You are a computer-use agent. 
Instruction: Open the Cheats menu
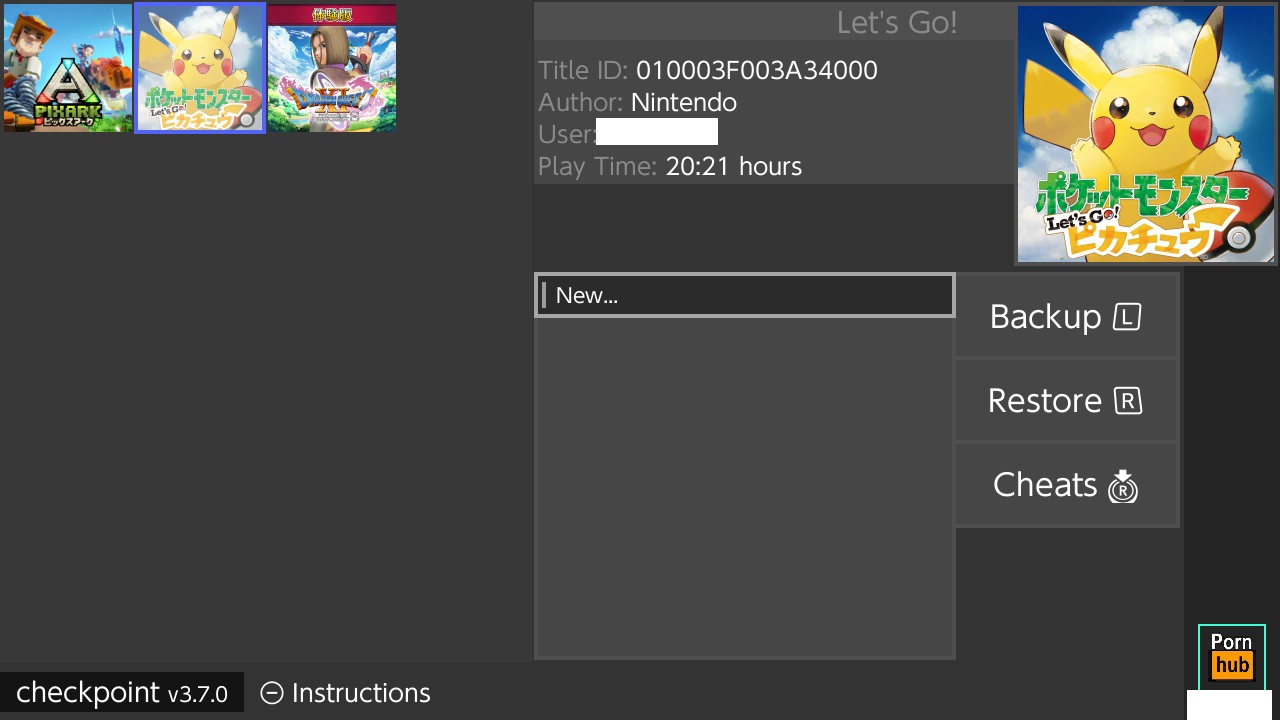click(x=1067, y=485)
